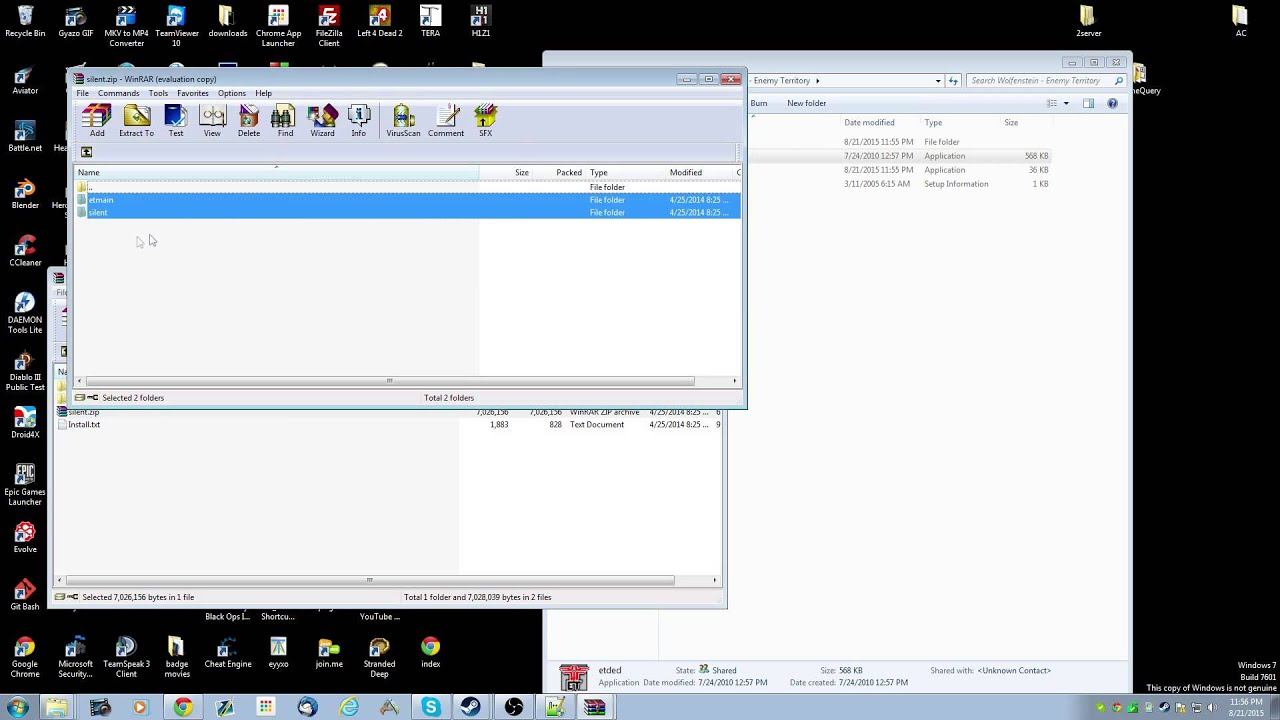Sort by Date modified in Explorer
Viewport: 1280px width, 720px height.
click(869, 123)
